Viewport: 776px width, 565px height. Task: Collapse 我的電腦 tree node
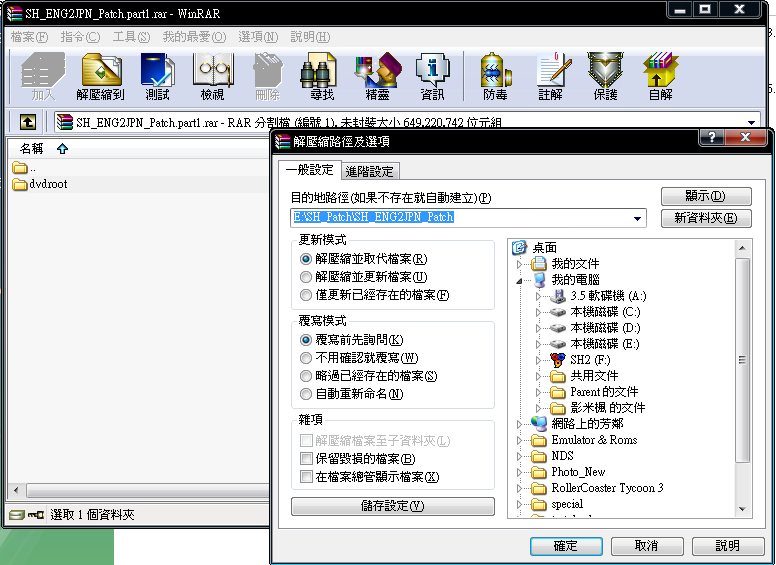pos(519,281)
